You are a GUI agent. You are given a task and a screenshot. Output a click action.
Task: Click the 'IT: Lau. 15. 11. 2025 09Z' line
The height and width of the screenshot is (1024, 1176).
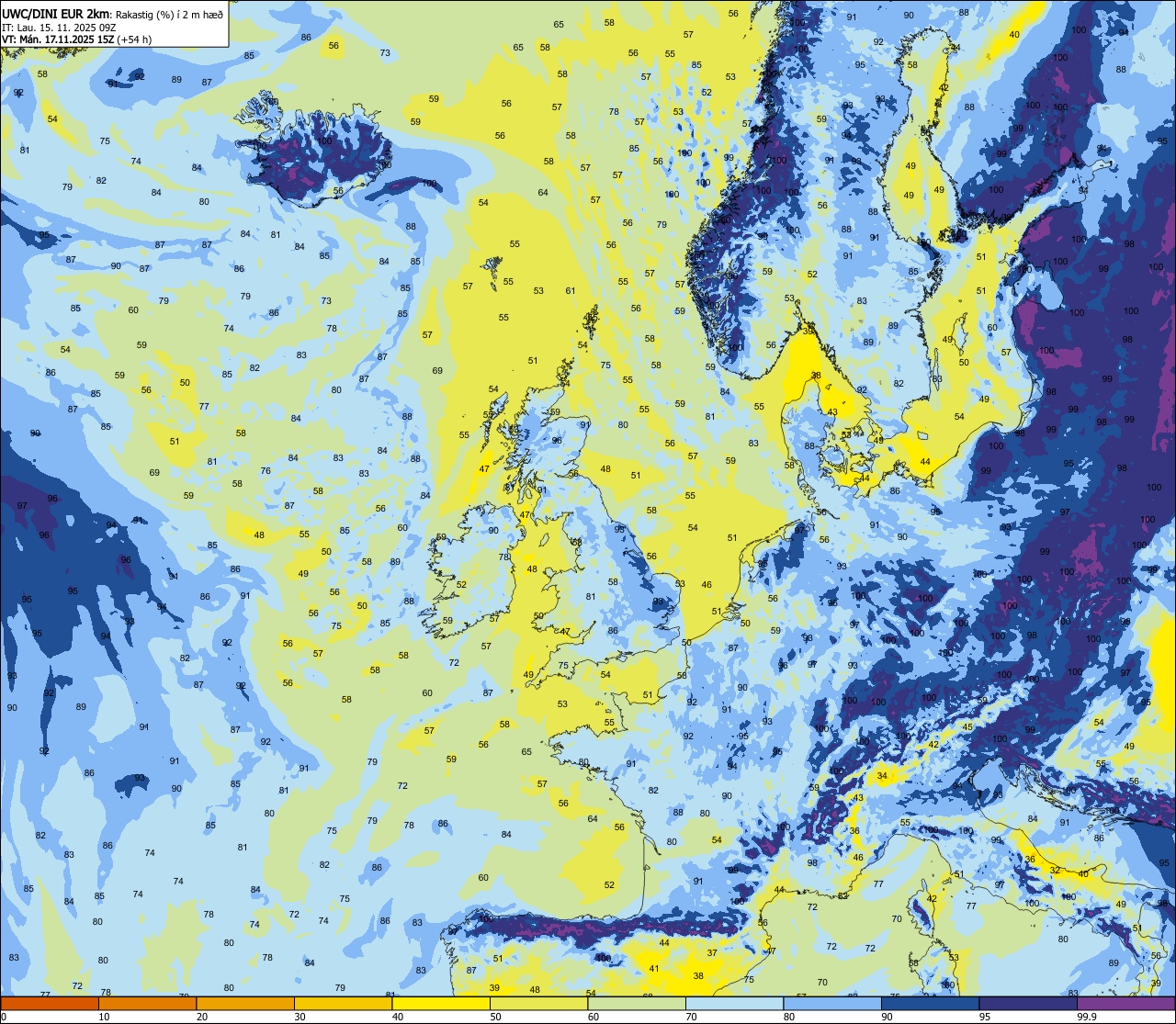point(58,28)
